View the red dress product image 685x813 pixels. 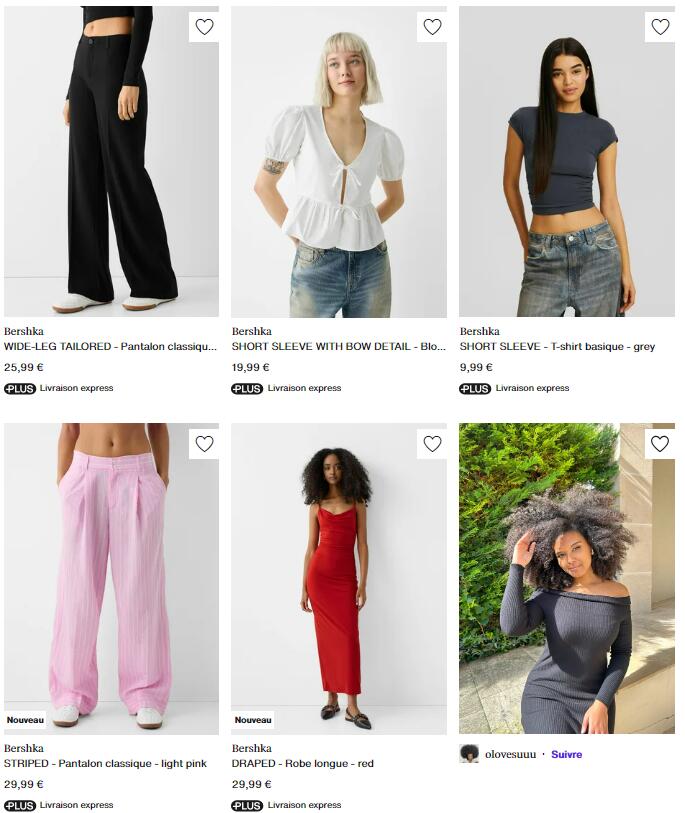click(339, 579)
